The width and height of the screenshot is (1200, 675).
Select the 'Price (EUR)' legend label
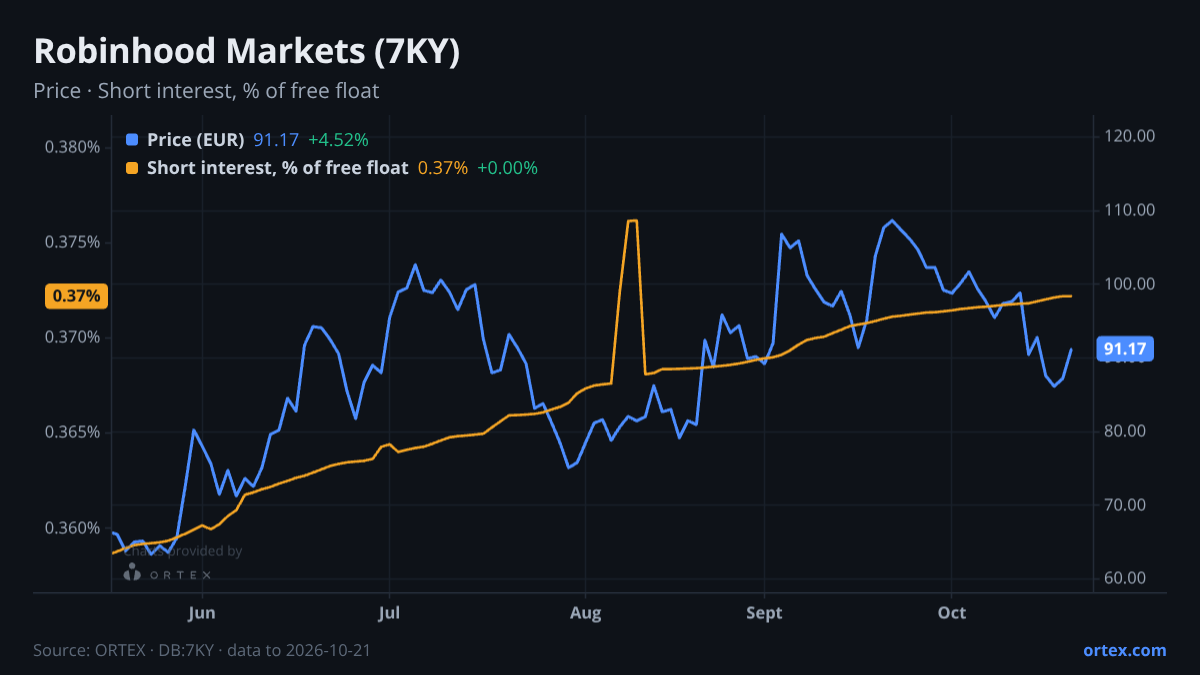(x=195, y=139)
